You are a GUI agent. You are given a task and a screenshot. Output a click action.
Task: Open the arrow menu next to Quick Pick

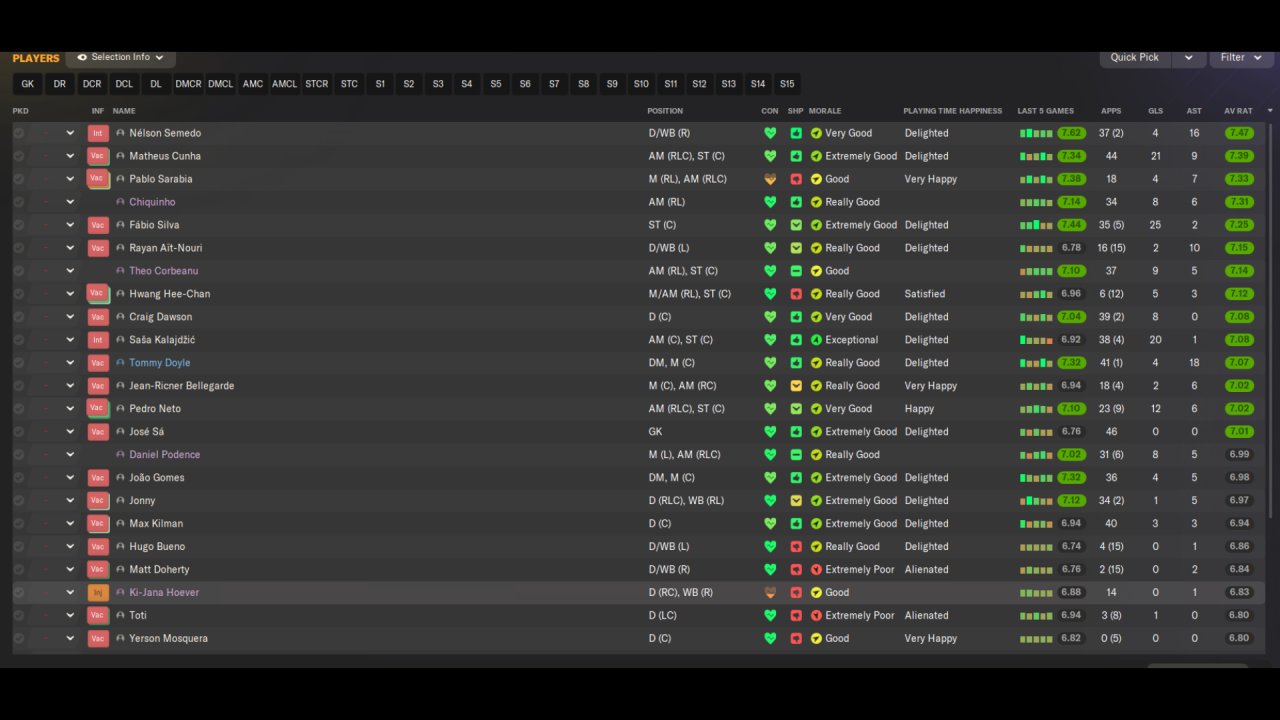tap(1188, 57)
